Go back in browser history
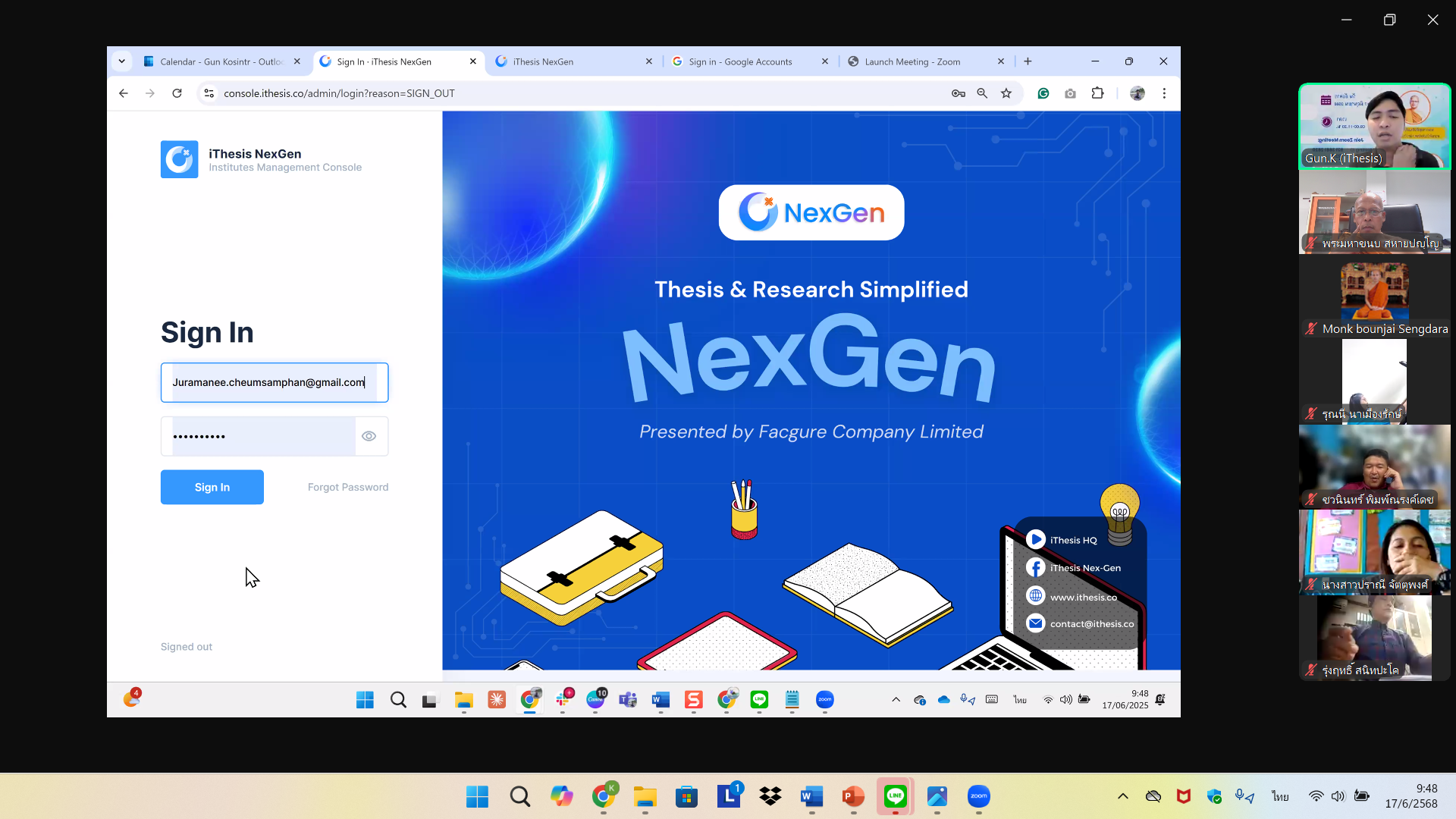 coord(124,93)
